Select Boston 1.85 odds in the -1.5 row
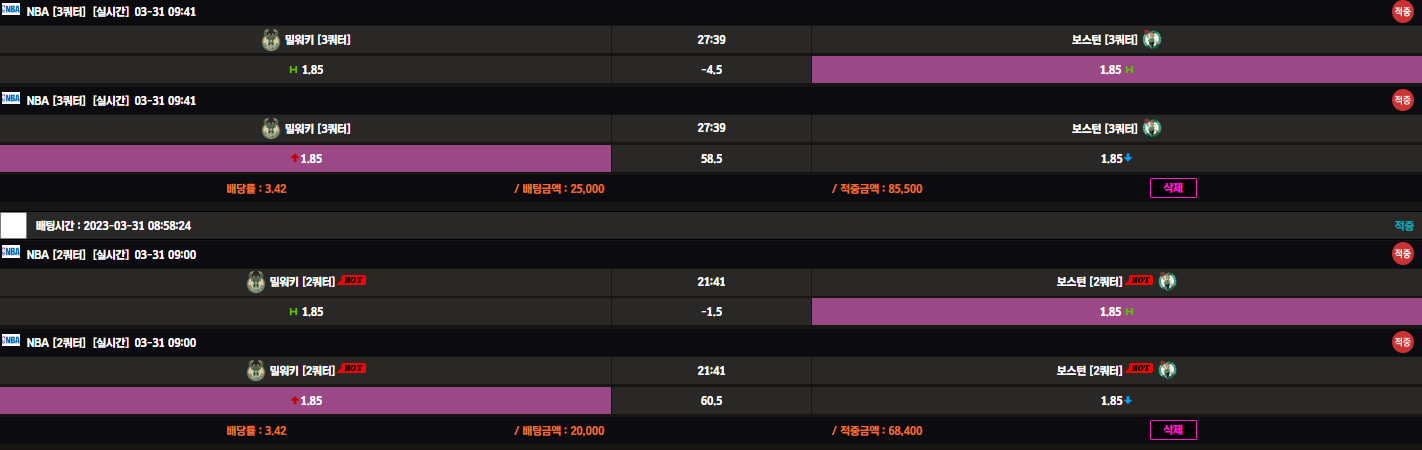This screenshot has width=1422, height=450. [x=1116, y=311]
